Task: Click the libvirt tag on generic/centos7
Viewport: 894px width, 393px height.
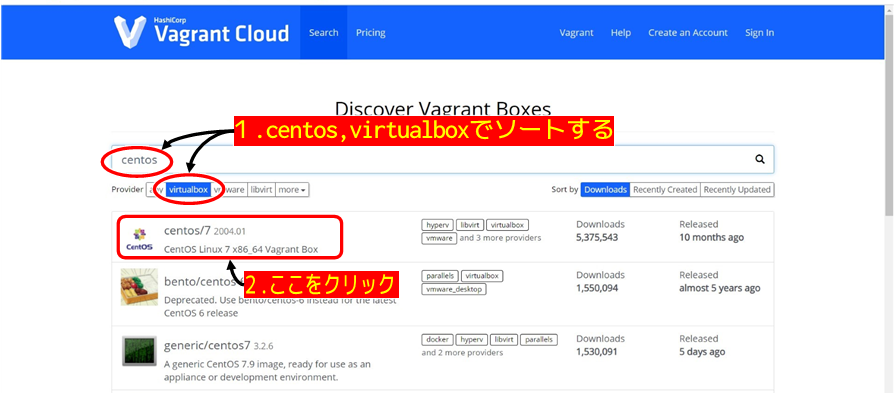Action: click(503, 340)
